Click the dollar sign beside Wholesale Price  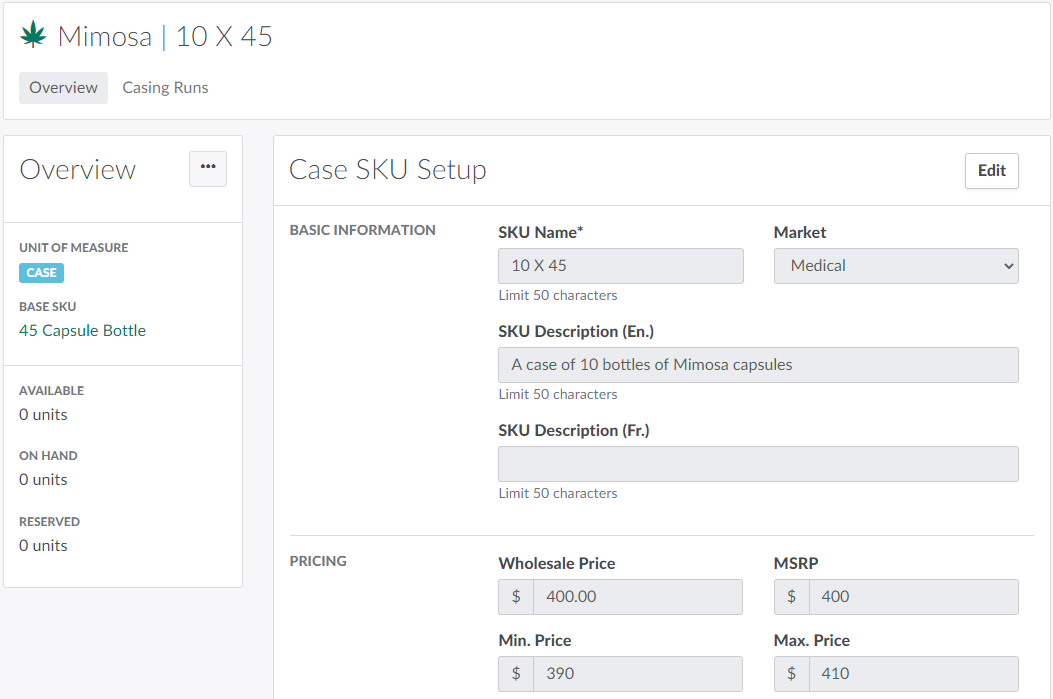(x=516, y=597)
